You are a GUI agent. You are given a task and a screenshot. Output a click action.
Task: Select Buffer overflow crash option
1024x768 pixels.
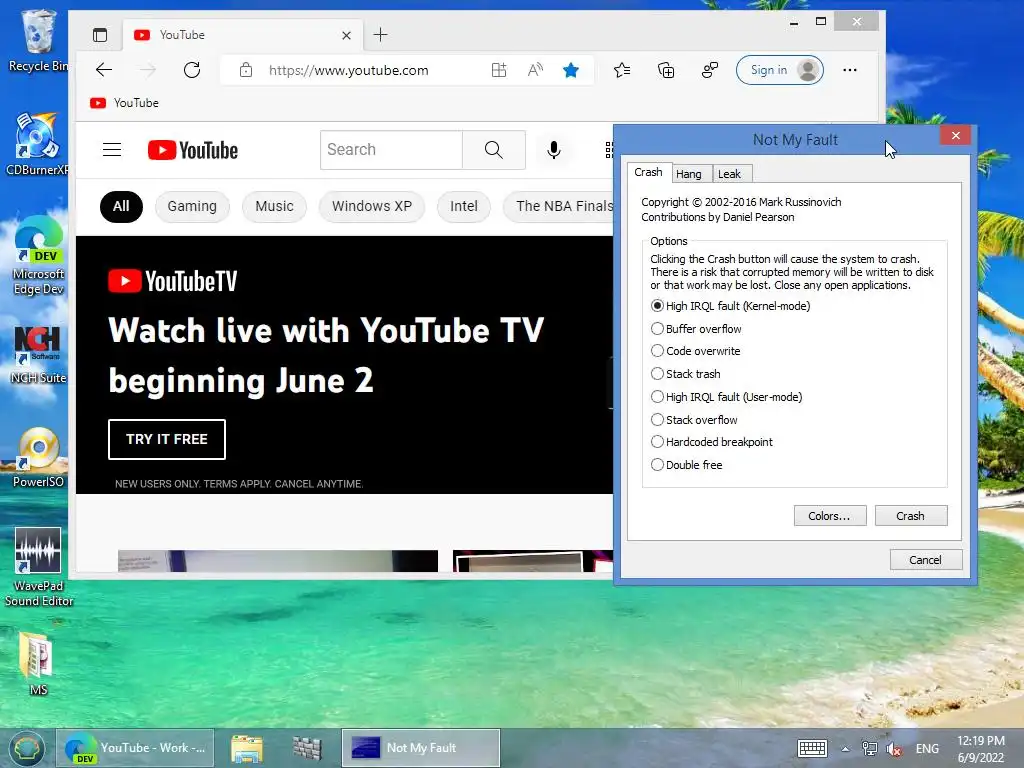(696, 328)
